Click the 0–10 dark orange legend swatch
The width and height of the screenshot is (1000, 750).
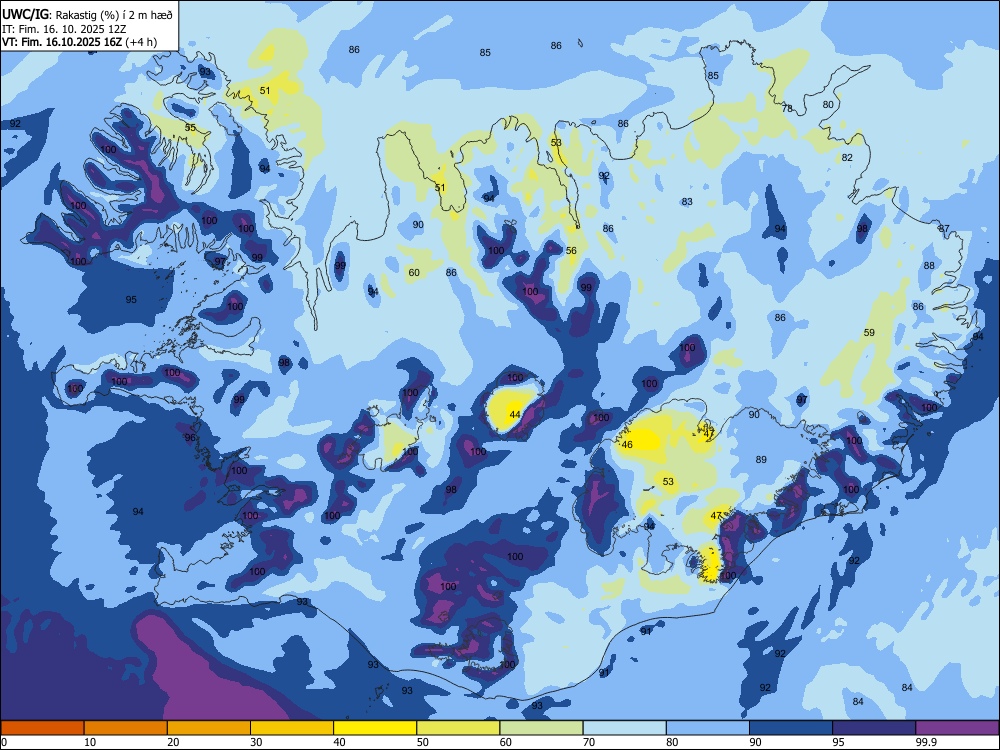pyautogui.click(x=42, y=728)
